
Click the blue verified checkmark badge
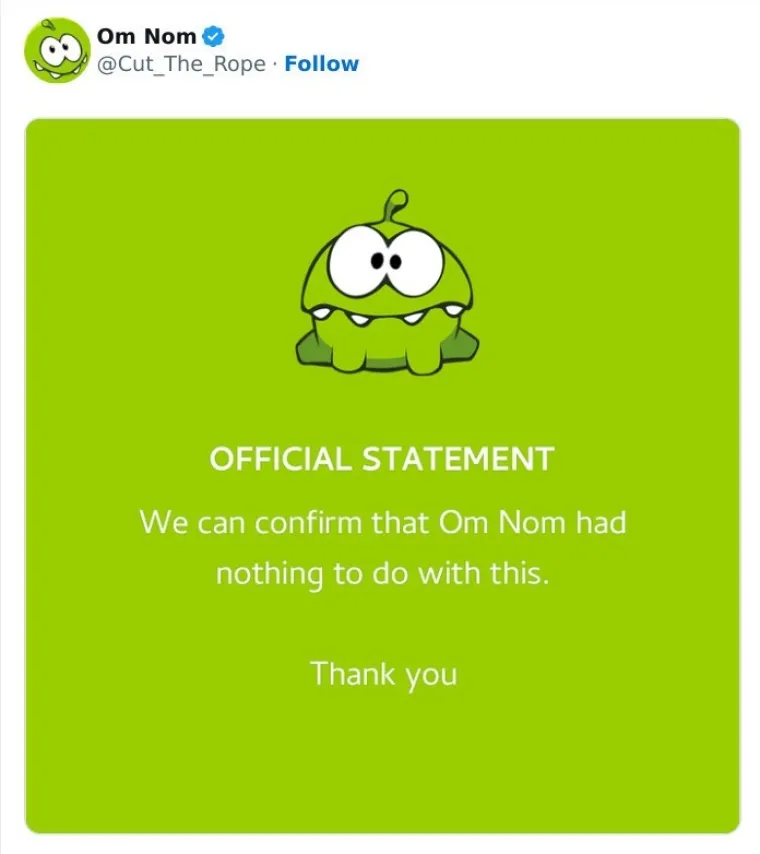(x=213, y=38)
